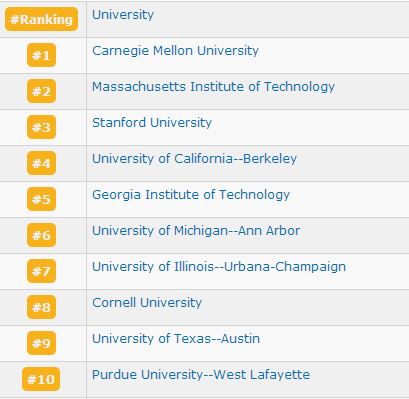The width and height of the screenshot is (409, 399).
Task: Open Purdue University--West Lafayette link
Action: coord(201,375)
